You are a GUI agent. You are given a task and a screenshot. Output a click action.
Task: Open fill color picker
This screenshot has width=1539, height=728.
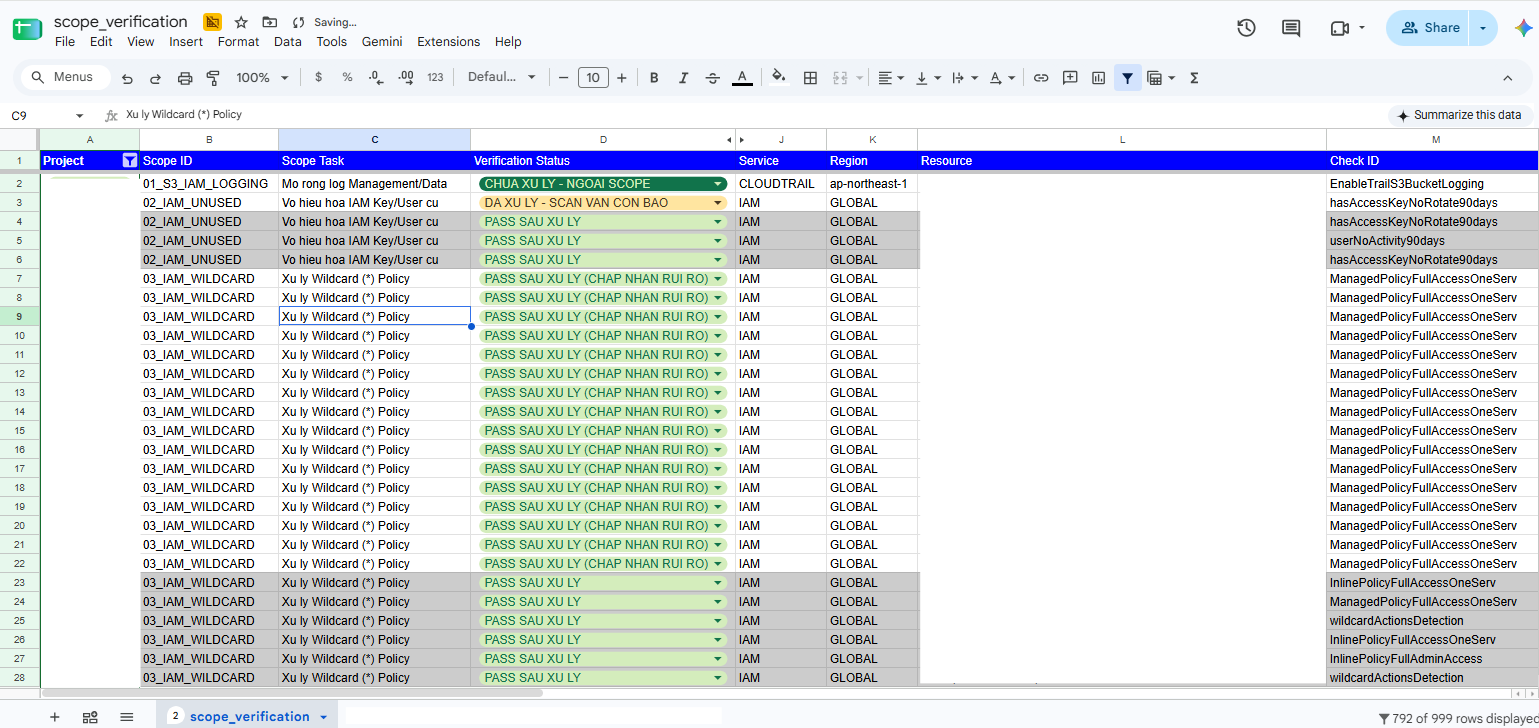point(779,77)
